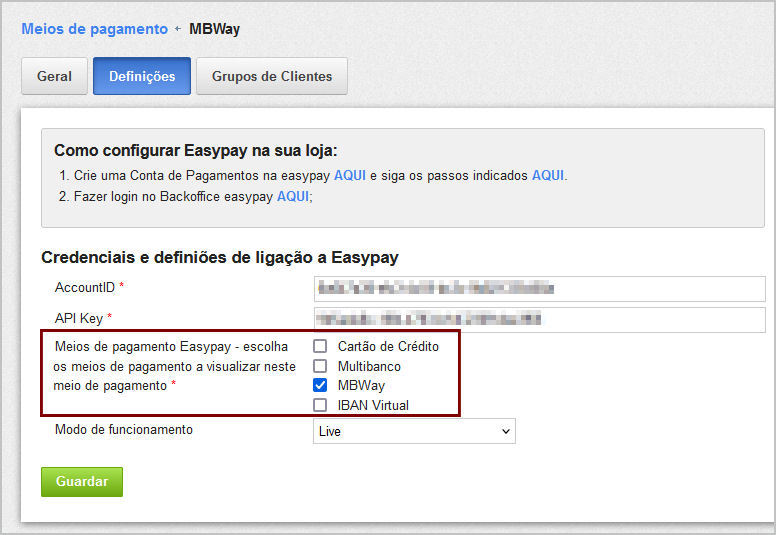Open the Grupos de Clientes tab
776x535 pixels.
pyautogui.click(x=272, y=76)
